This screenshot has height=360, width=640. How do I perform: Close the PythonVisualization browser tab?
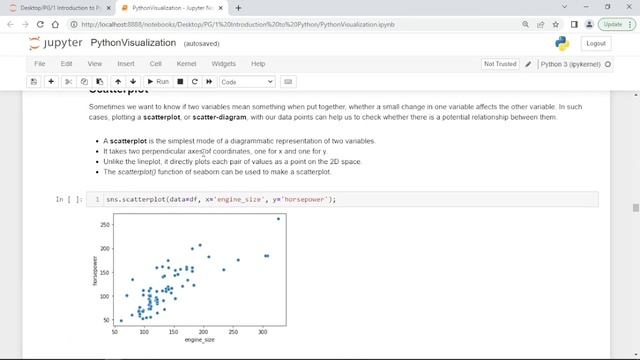coord(221,8)
